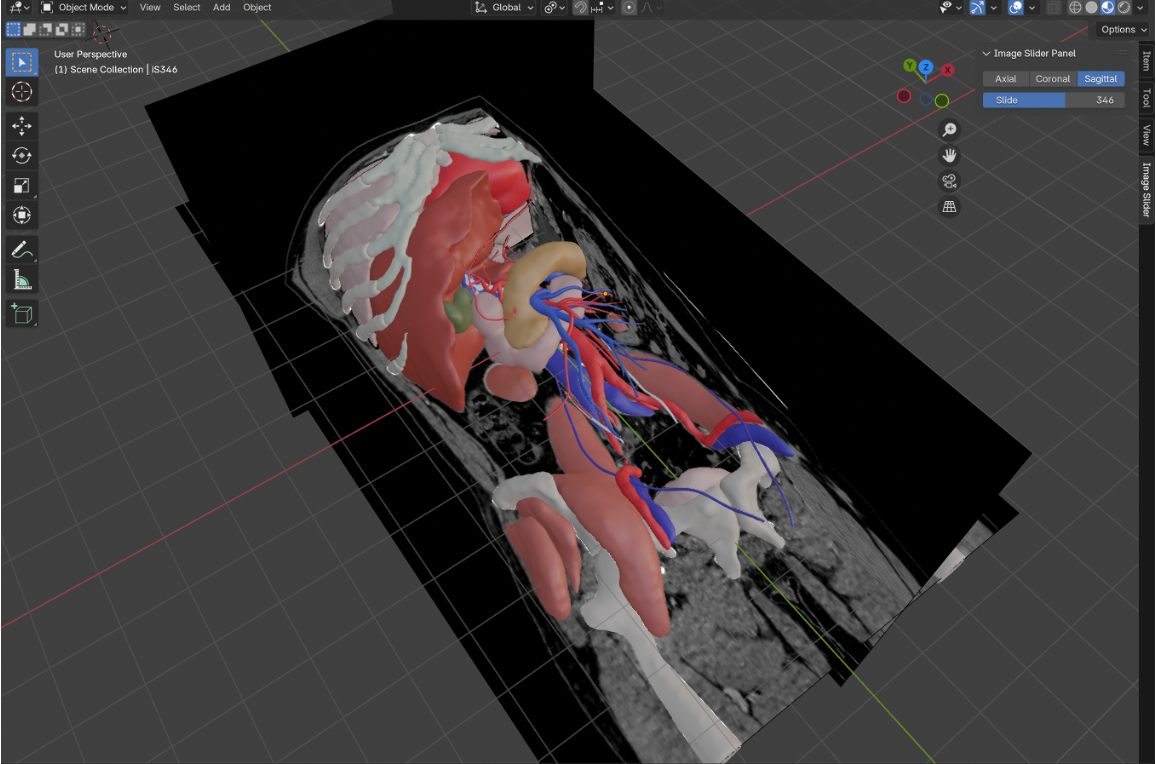Viewport: 1156px width, 764px height.
Task: Activate the Zoom icon in the viewport
Action: pyautogui.click(x=949, y=129)
